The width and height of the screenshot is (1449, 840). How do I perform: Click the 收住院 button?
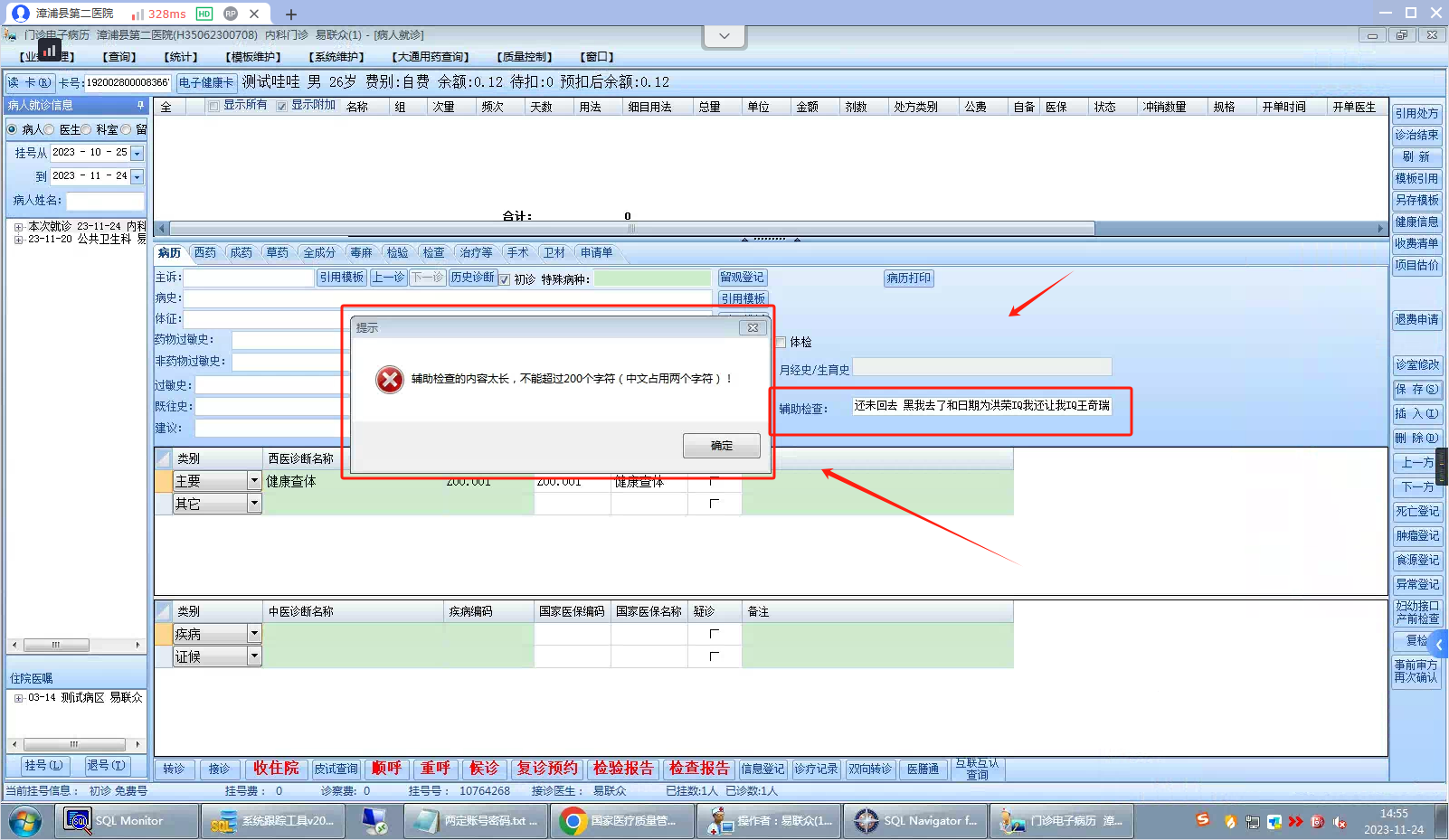point(275,769)
